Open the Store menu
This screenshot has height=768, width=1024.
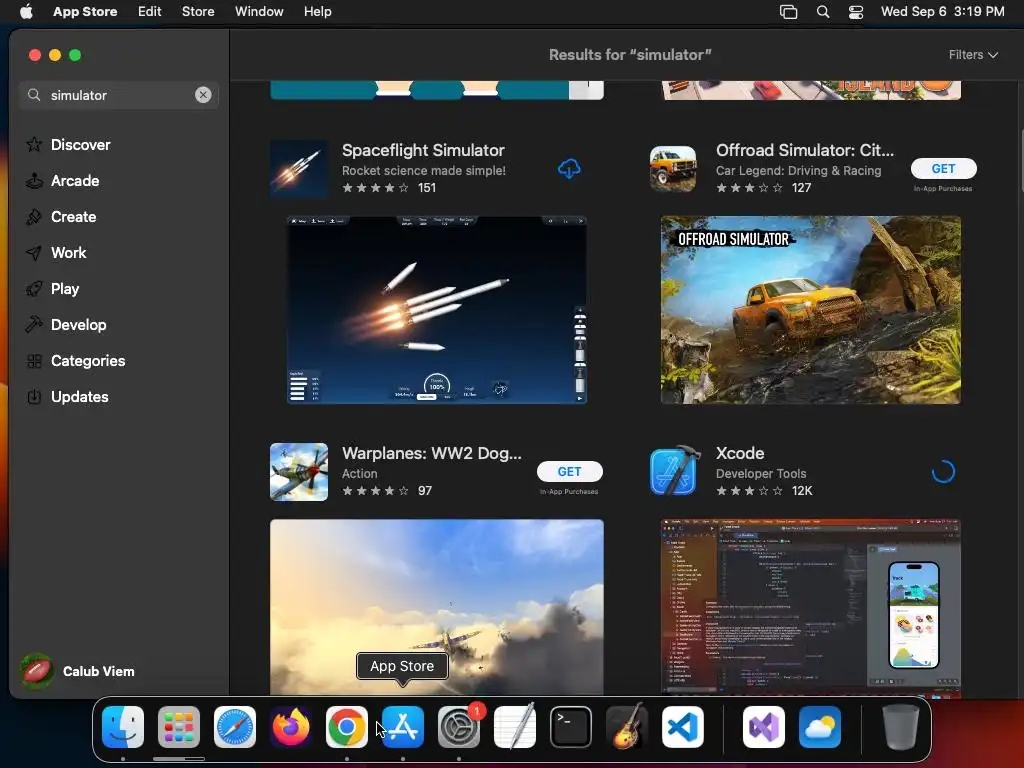[198, 11]
